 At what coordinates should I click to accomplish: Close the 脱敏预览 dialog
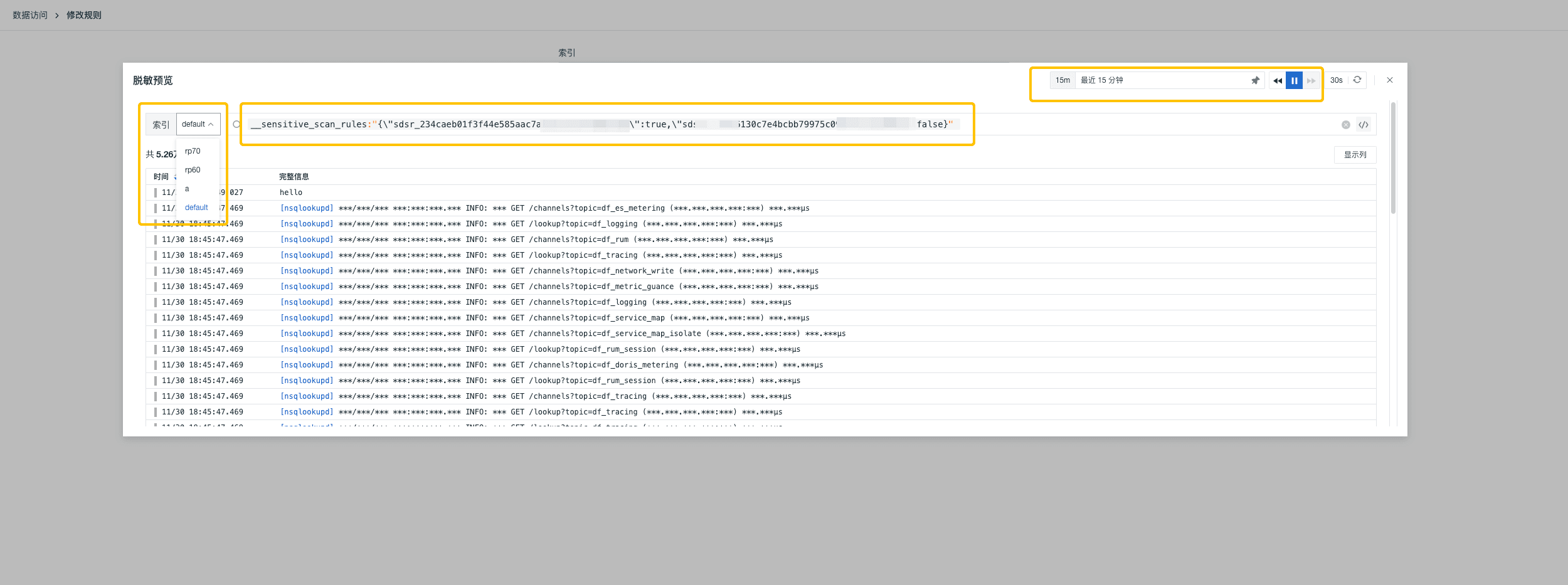pos(1390,80)
